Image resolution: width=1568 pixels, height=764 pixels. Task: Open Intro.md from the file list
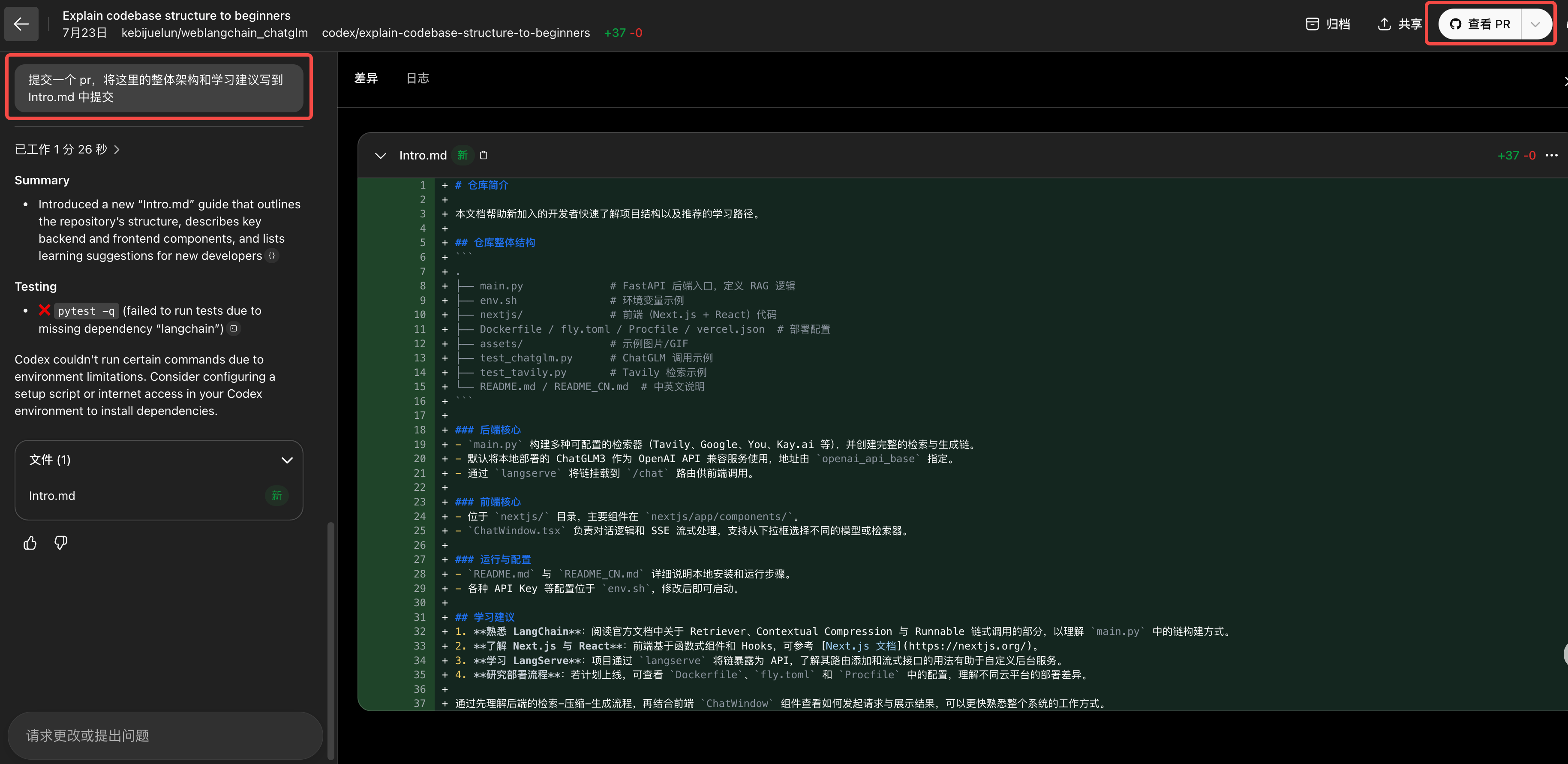click(52, 496)
